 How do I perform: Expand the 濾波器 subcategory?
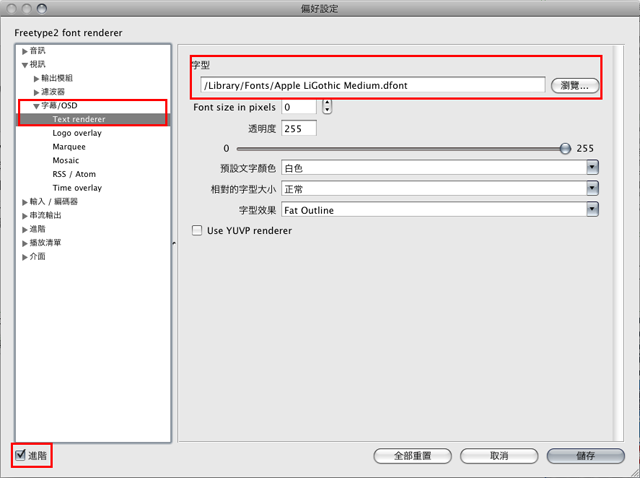(x=36, y=92)
